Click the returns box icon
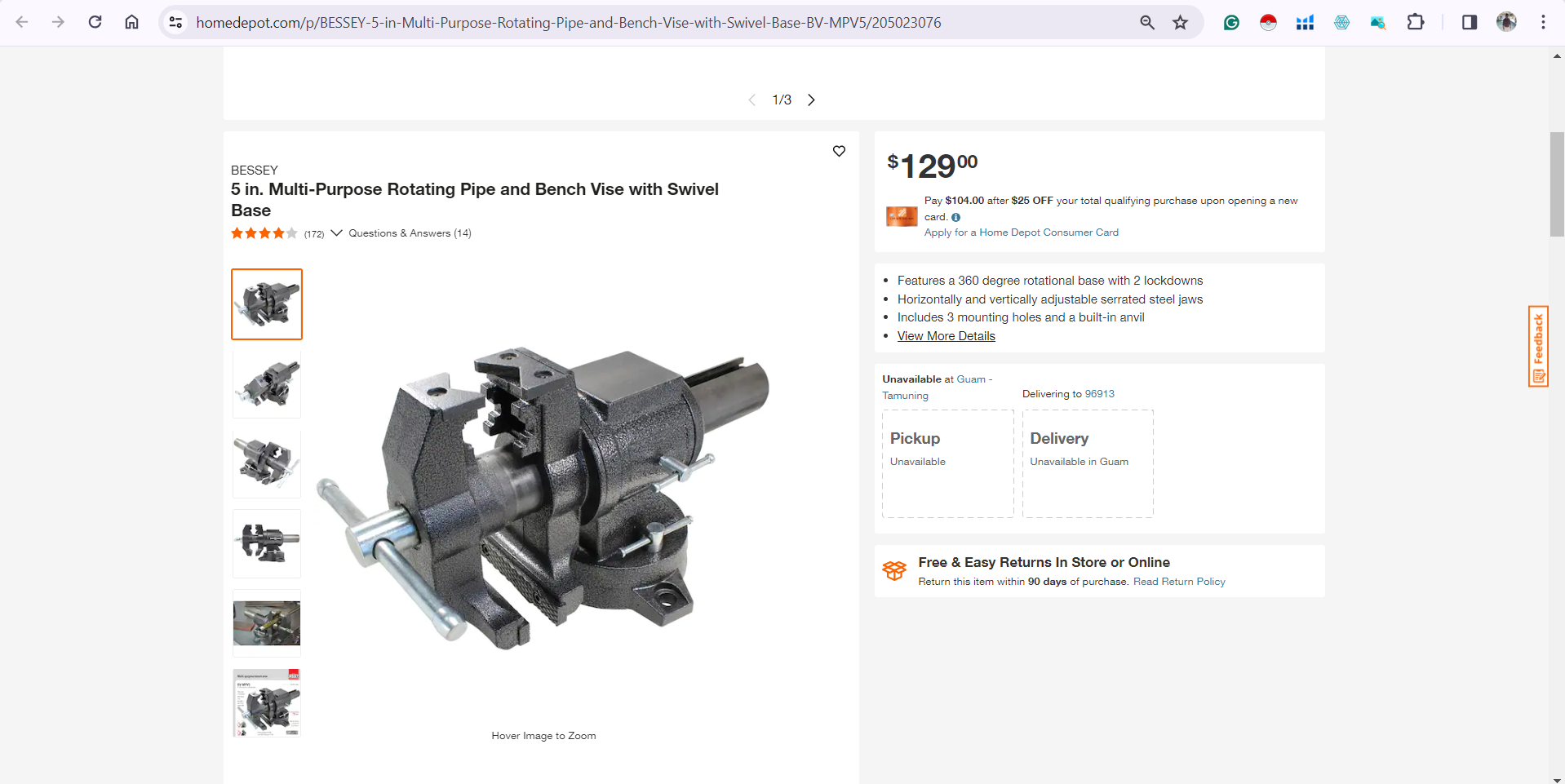 point(894,570)
